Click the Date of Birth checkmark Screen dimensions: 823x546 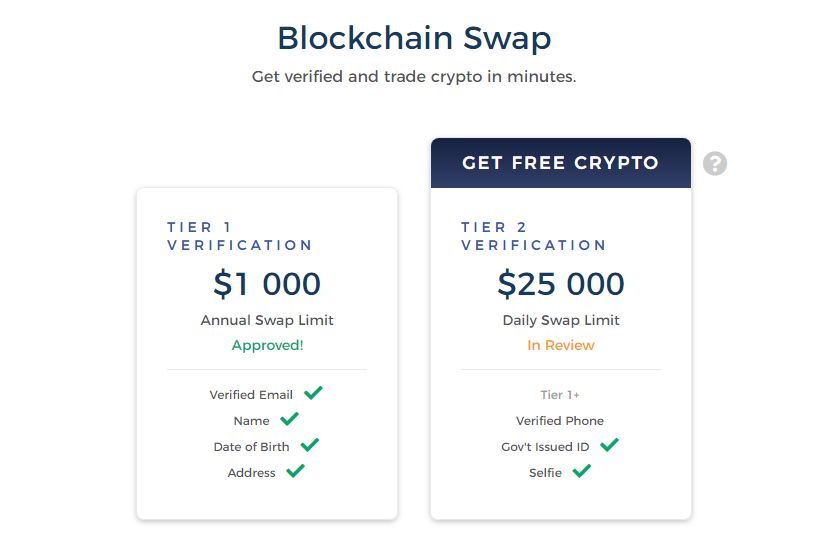point(310,445)
